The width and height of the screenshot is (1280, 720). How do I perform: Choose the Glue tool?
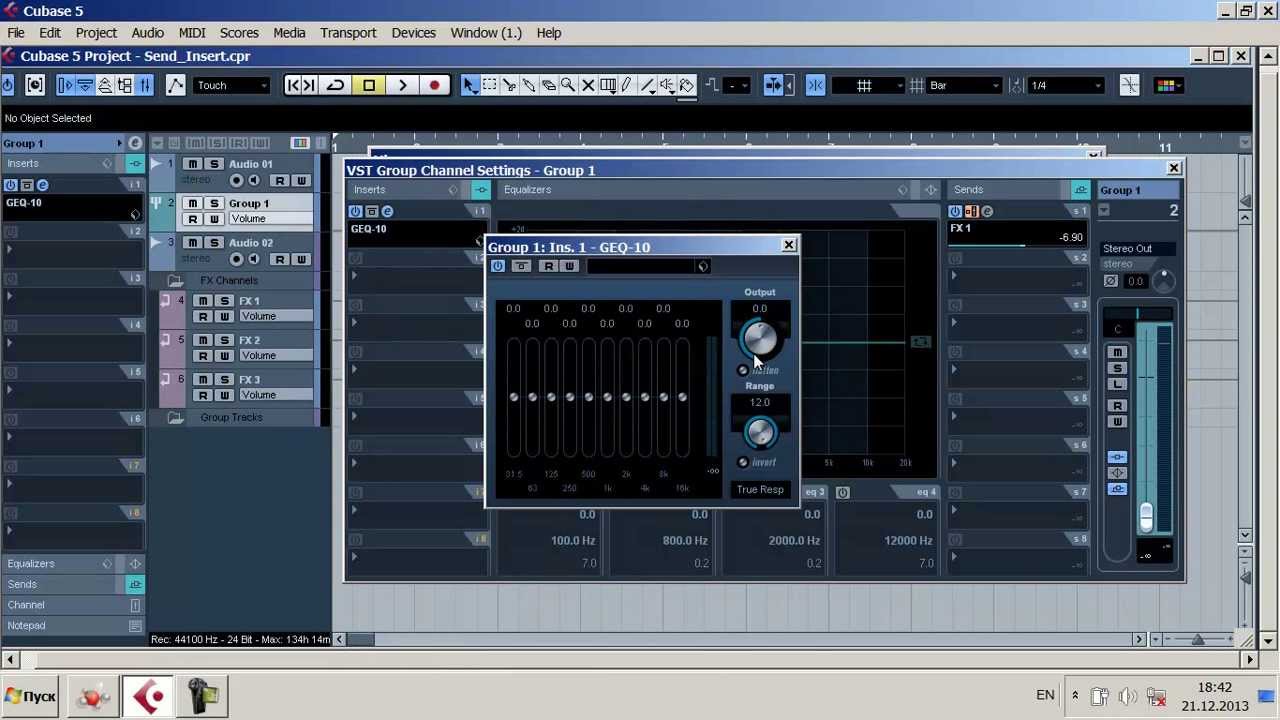pos(528,86)
